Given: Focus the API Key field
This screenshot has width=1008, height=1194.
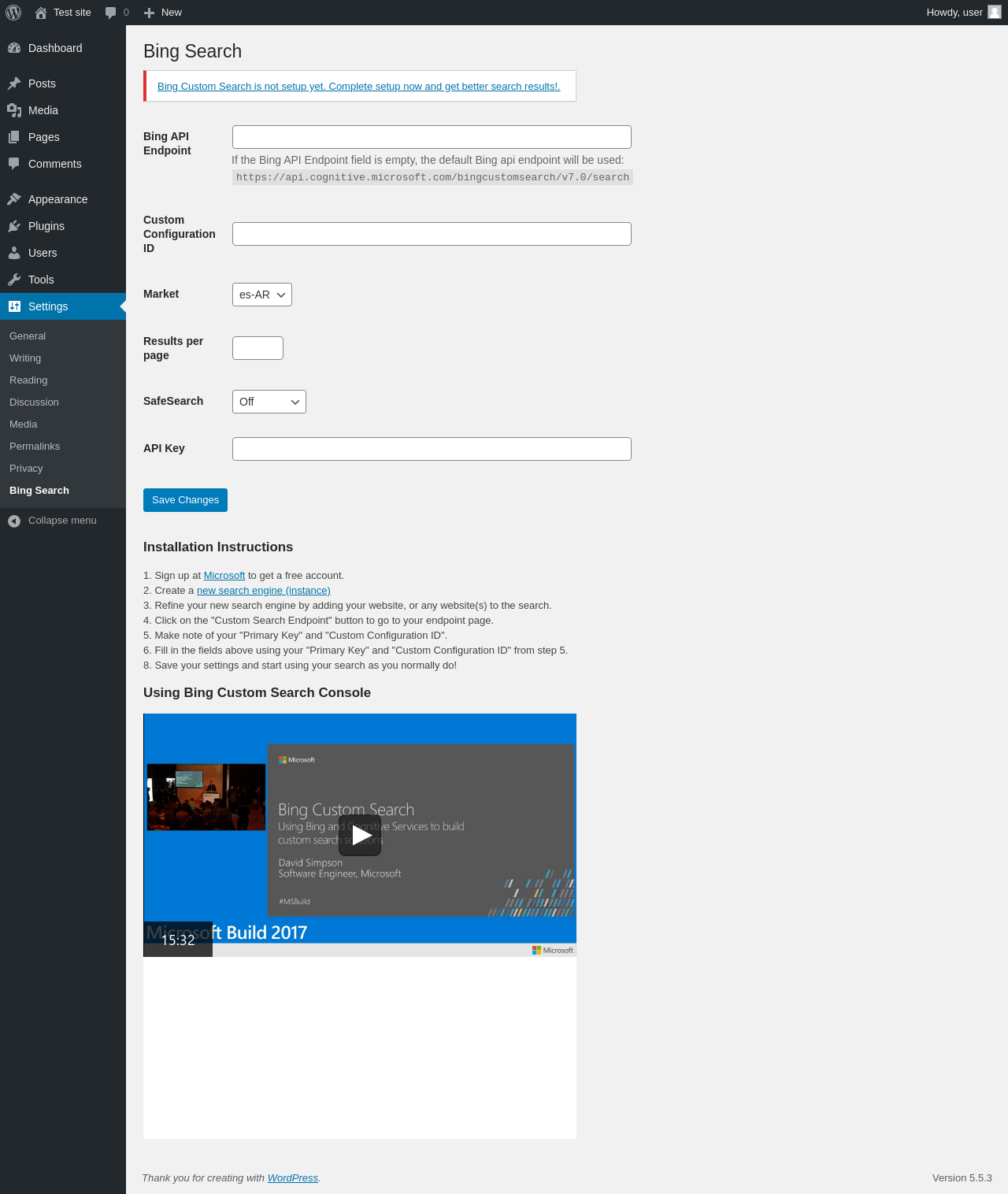Looking at the screenshot, I should coord(432,449).
